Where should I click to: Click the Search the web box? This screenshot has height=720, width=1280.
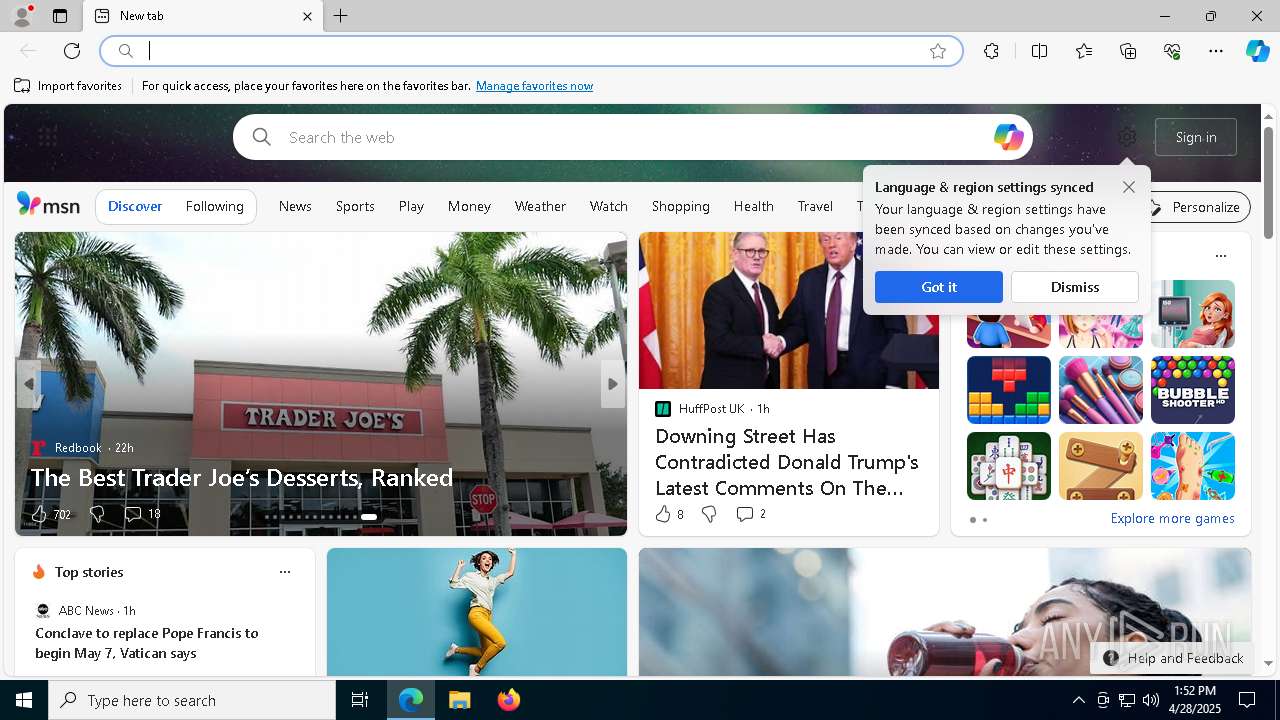click(632, 137)
